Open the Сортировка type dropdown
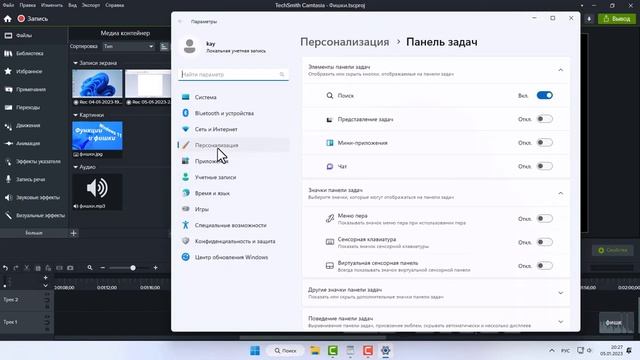Screen dimensions: 640x360 128,47
